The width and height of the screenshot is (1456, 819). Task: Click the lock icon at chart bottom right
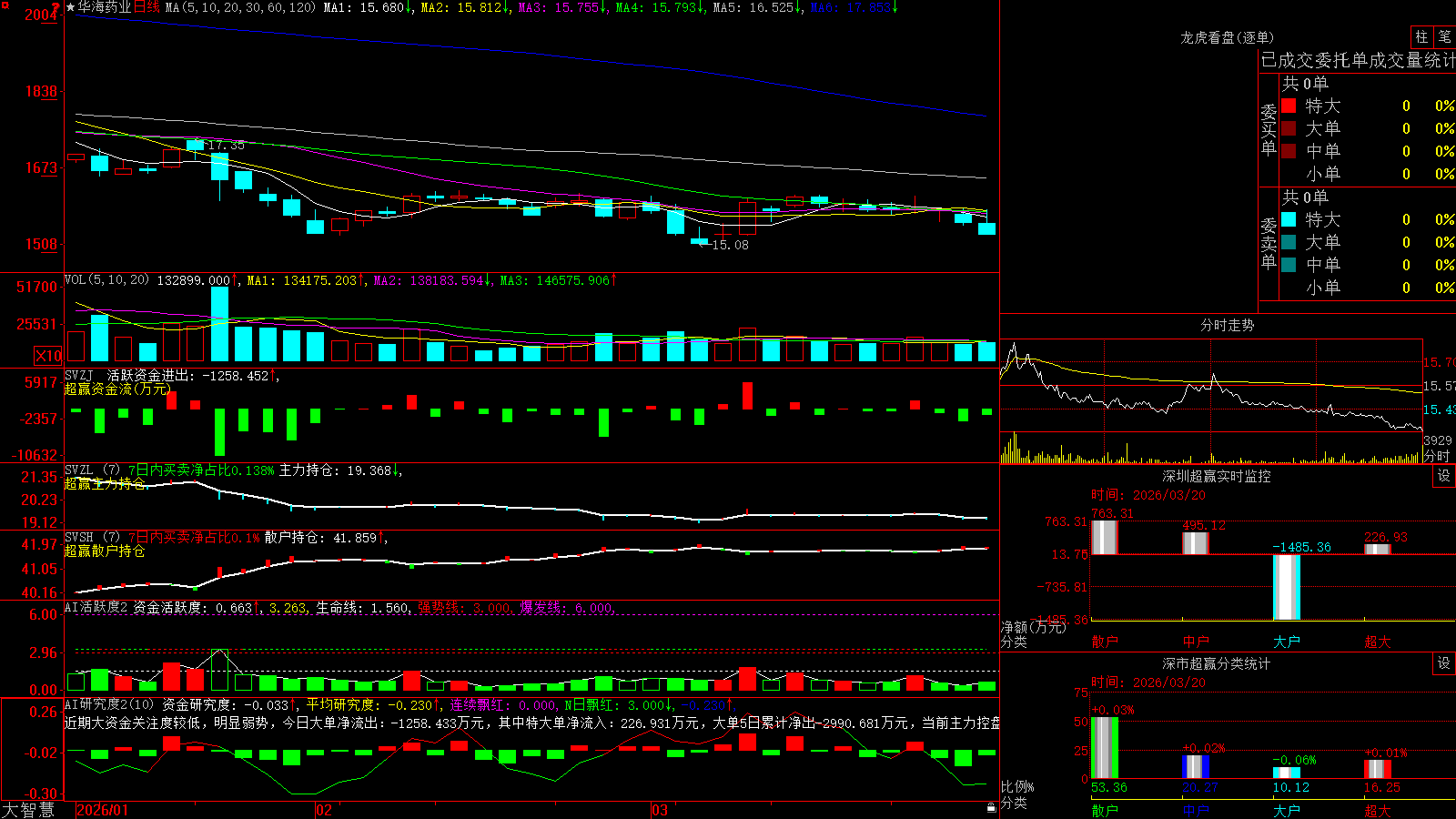[x=991, y=808]
